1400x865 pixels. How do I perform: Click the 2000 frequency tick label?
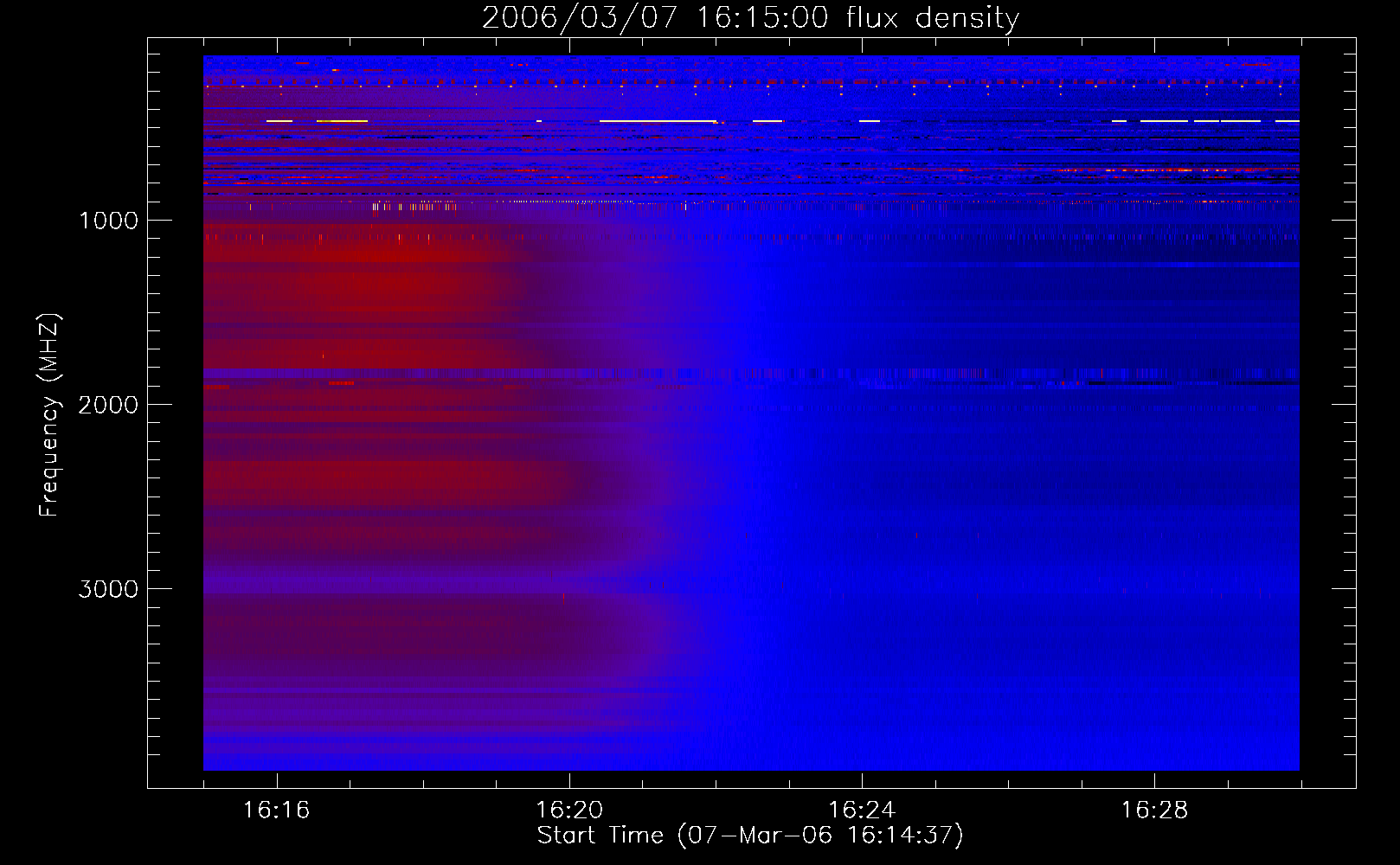(108, 405)
